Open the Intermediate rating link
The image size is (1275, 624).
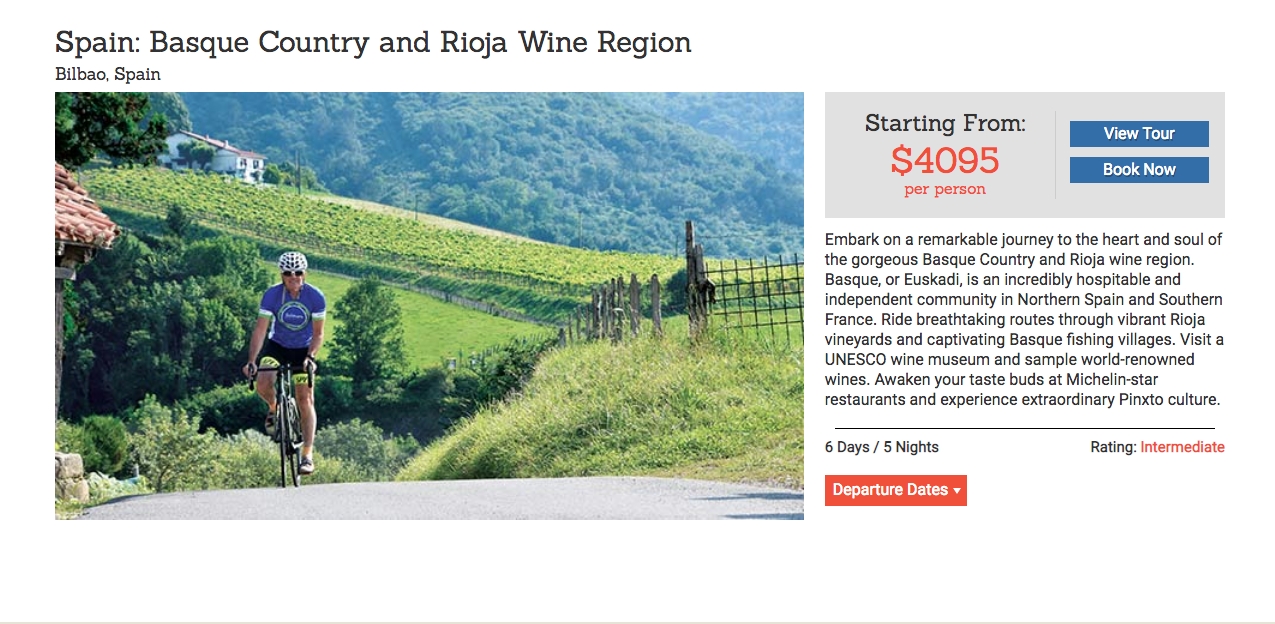(x=1182, y=447)
